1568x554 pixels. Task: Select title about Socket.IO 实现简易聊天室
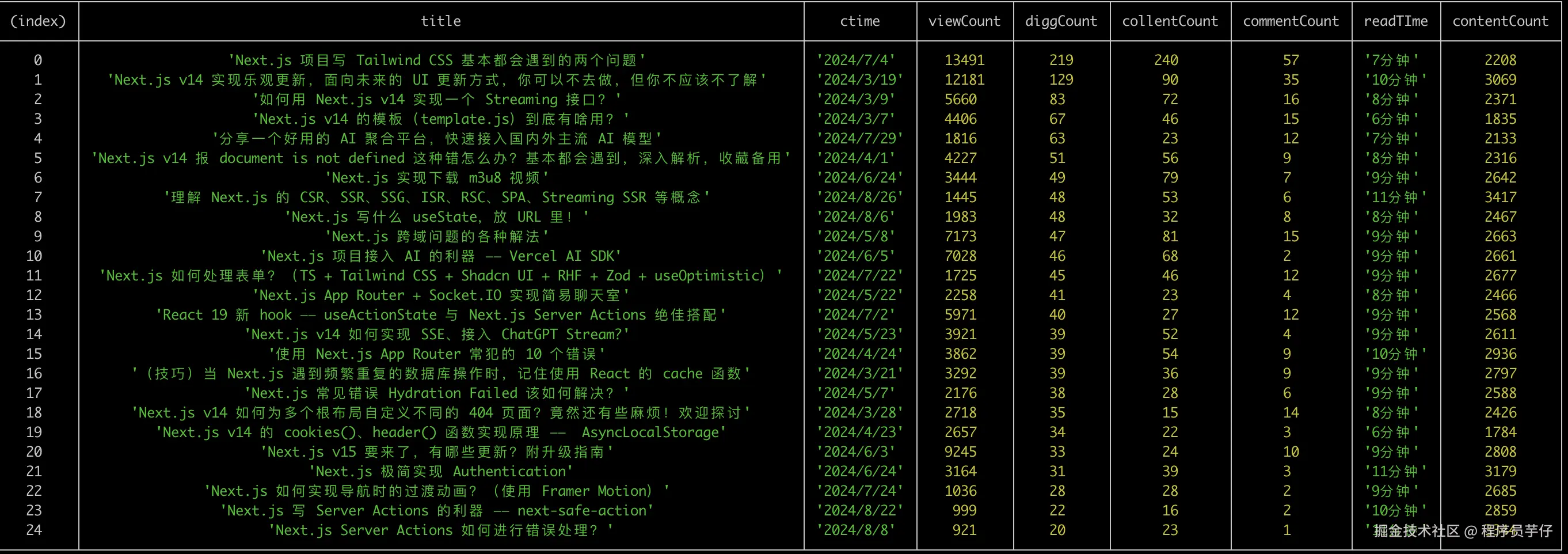(x=441, y=295)
